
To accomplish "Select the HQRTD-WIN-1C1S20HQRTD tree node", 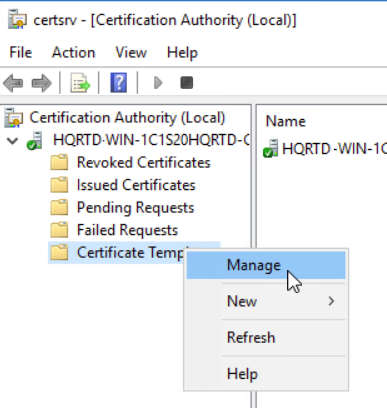I will tap(151, 140).
